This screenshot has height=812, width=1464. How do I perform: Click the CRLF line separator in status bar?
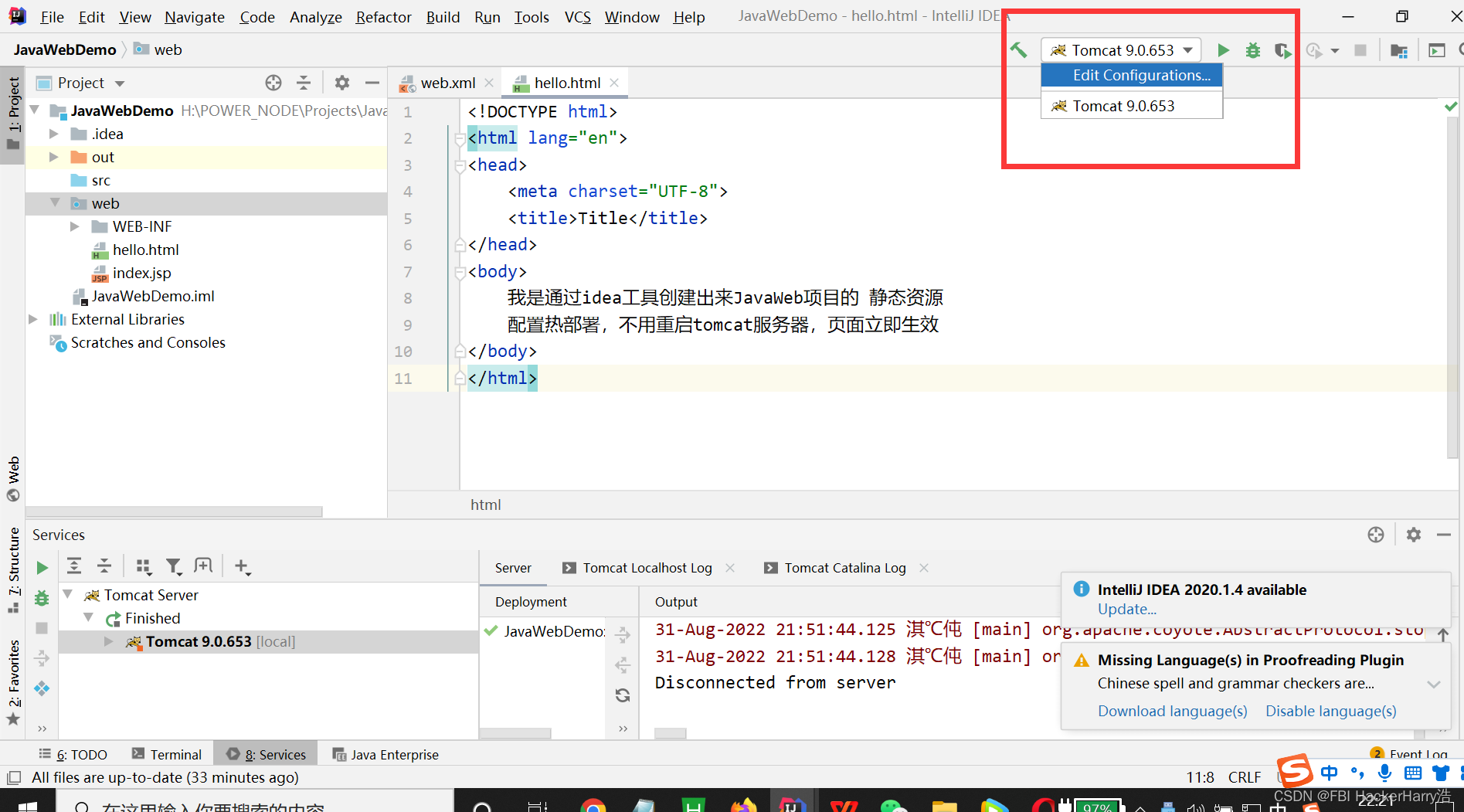1244,777
